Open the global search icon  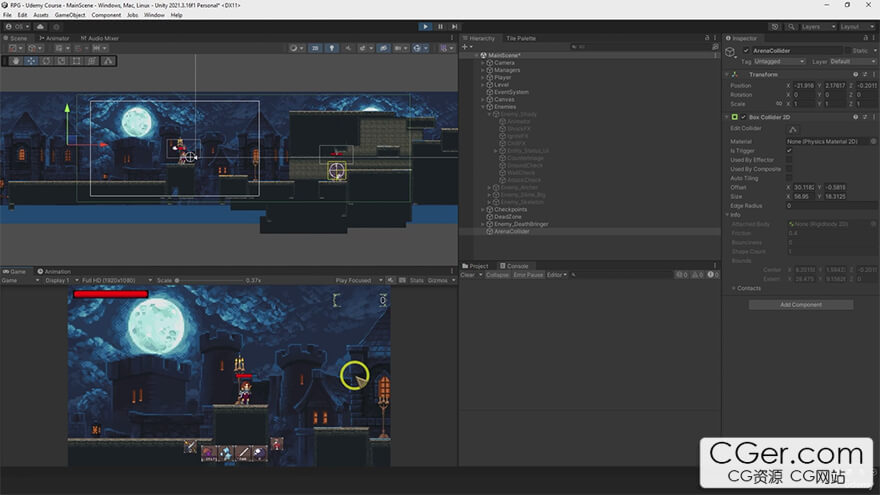[791, 26]
